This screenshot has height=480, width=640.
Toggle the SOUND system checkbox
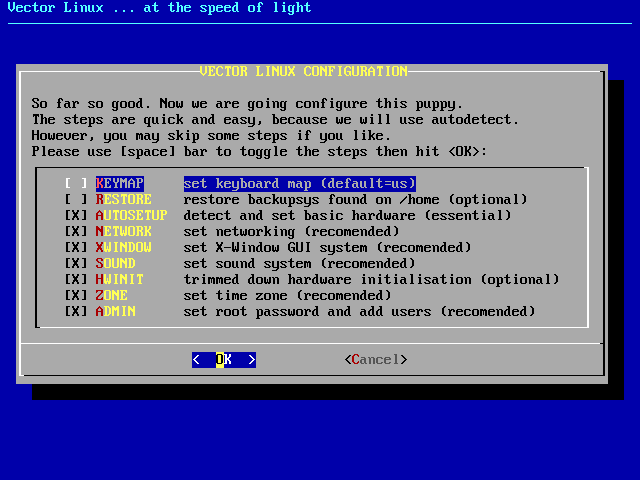coord(76,264)
